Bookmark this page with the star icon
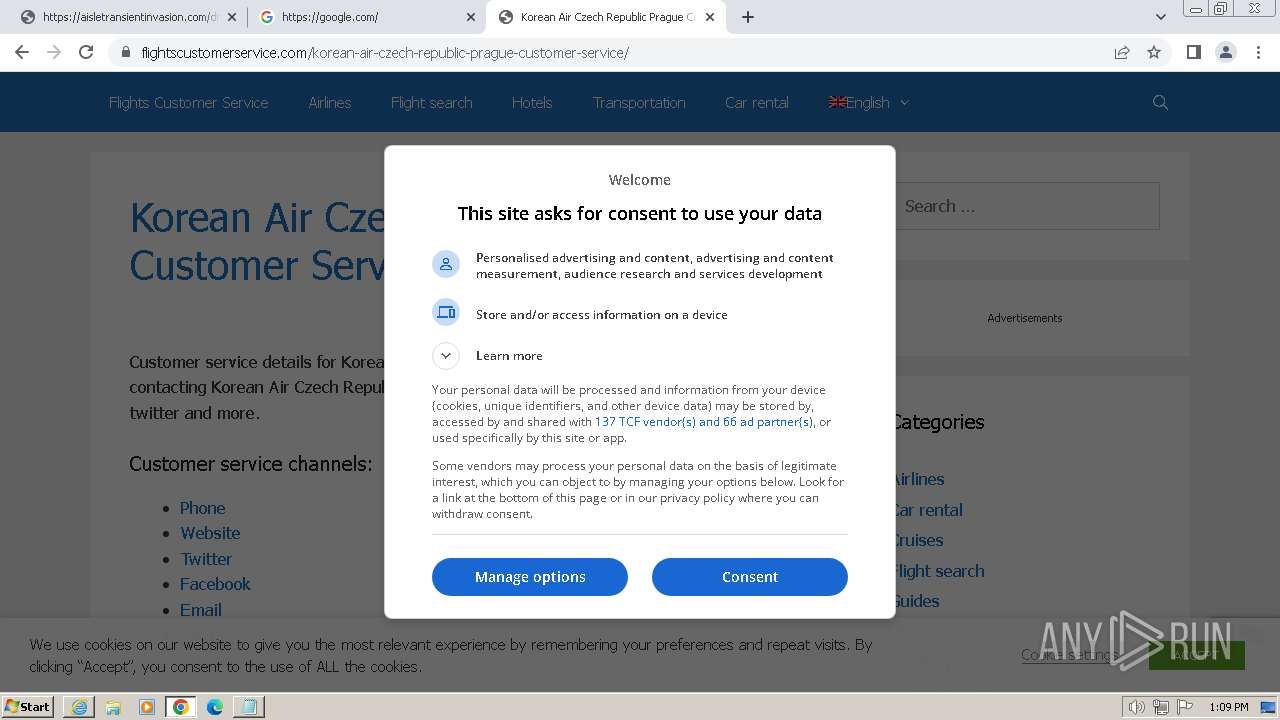The width and height of the screenshot is (1280, 720). [1154, 53]
